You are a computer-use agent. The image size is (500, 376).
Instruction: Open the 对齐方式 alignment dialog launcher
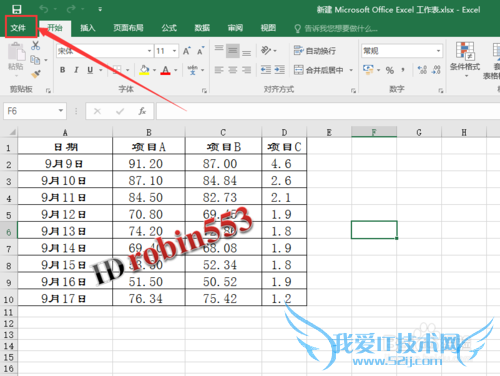[353, 91]
